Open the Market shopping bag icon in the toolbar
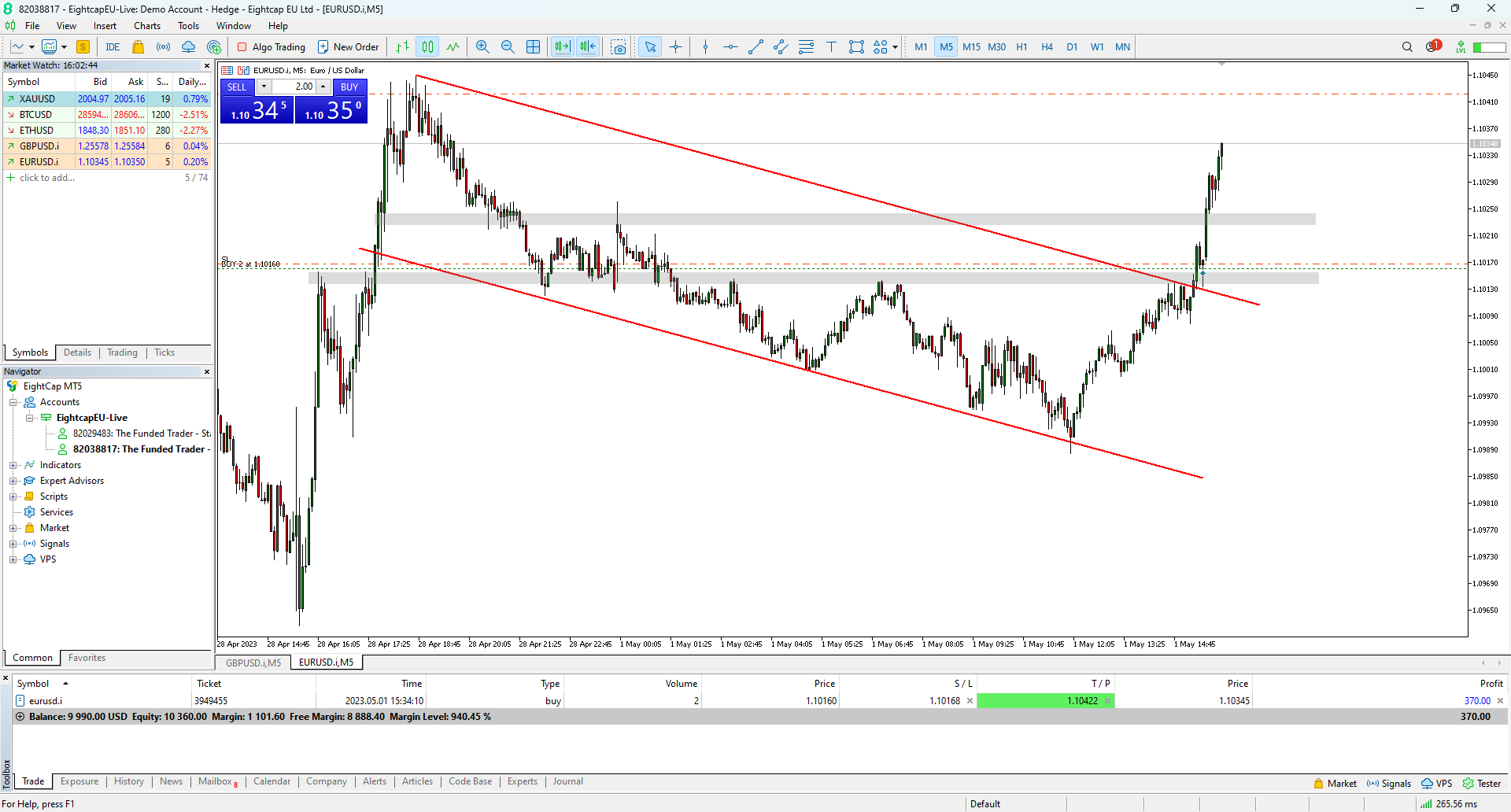The width and height of the screenshot is (1511, 812). pyautogui.click(x=139, y=47)
